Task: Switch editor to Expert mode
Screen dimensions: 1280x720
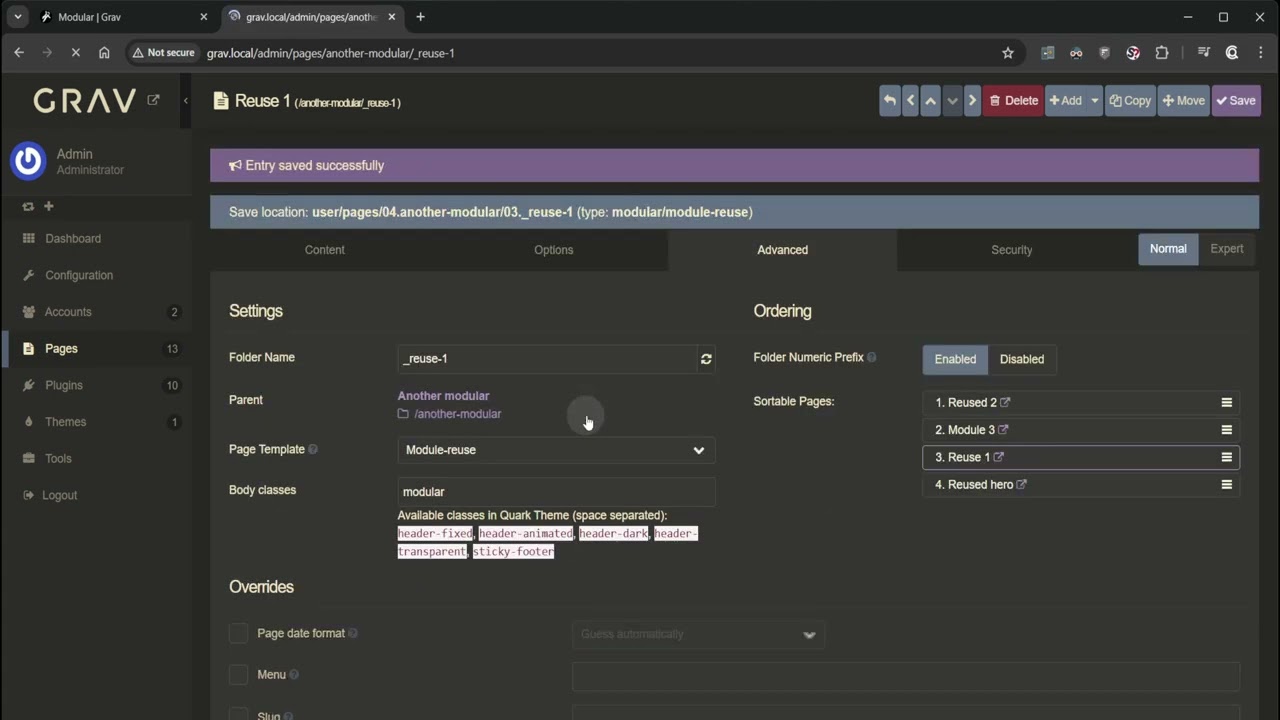Action: (1227, 249)
